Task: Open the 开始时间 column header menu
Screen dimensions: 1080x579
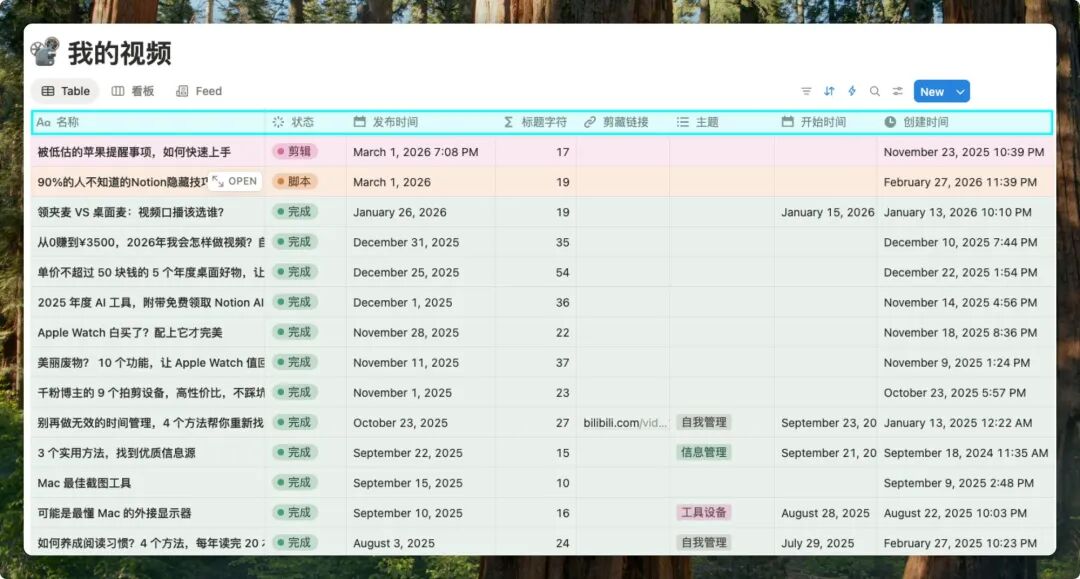Action: point(826,122)
